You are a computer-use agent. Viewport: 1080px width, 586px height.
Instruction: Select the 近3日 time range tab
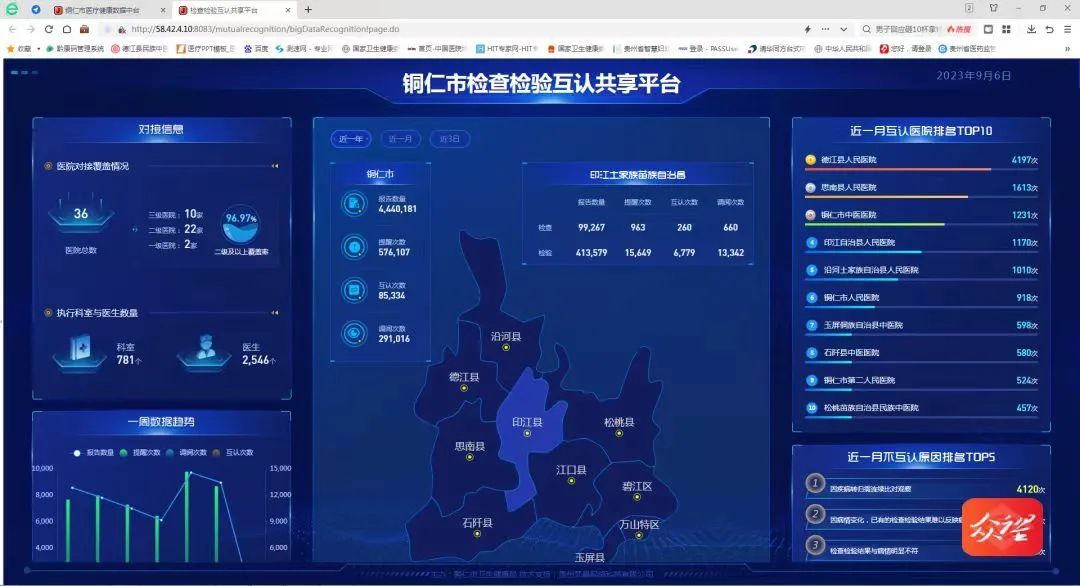pos(449,138)
